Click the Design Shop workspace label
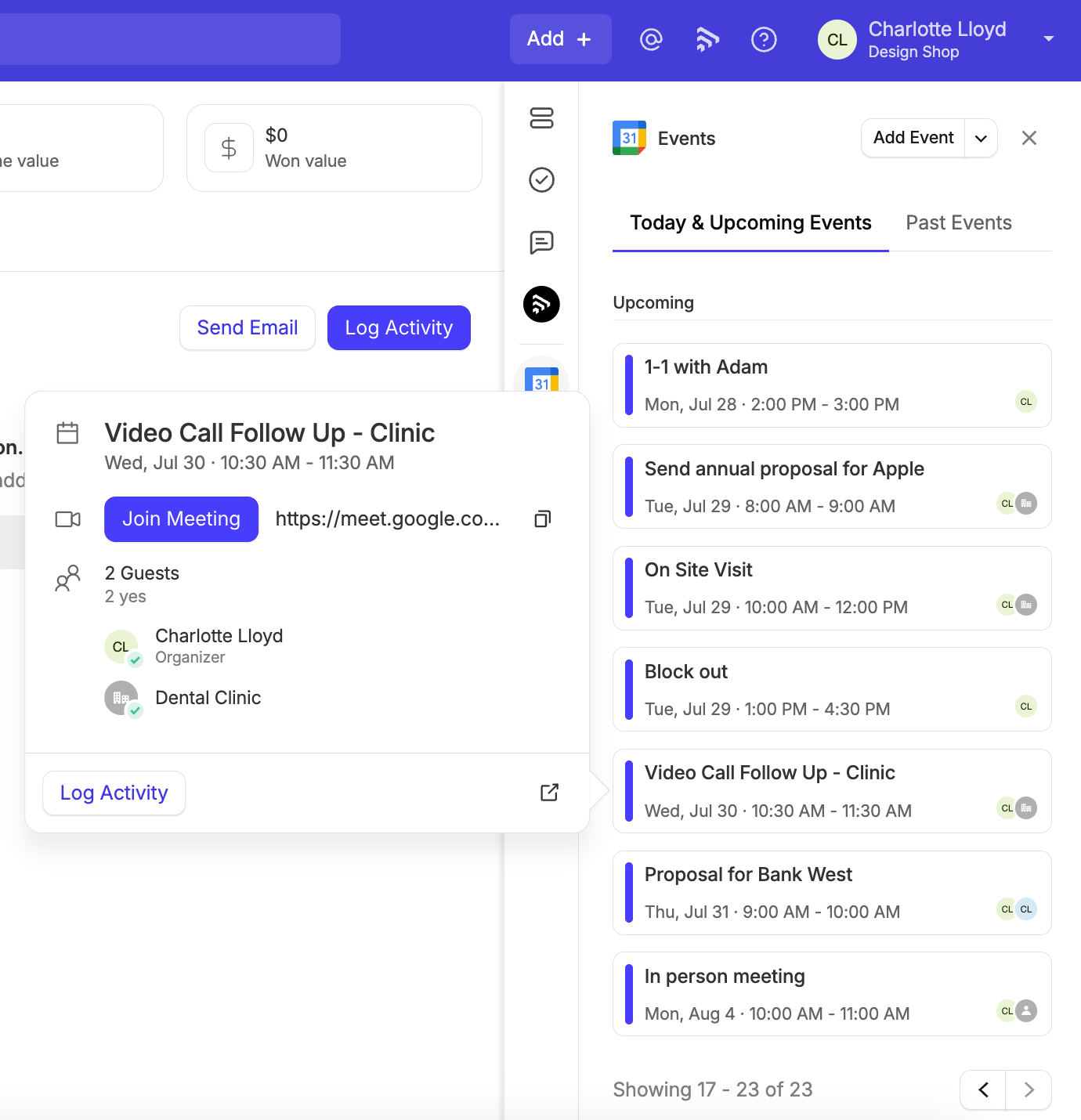This screenshot has height=1120, width=1081. pos(913,52)
